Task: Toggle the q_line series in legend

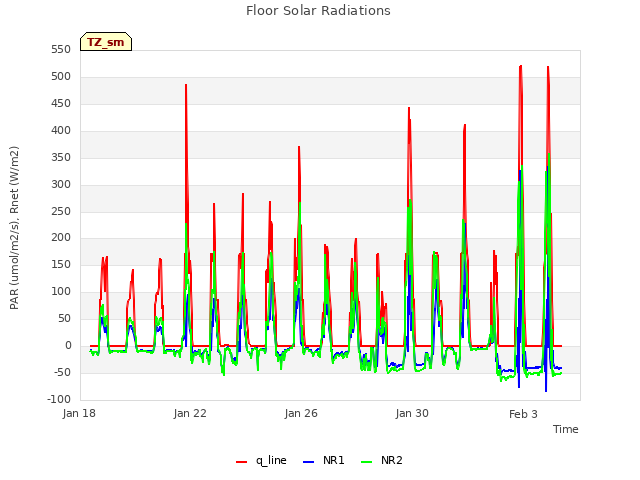Action: click(261, 460)
